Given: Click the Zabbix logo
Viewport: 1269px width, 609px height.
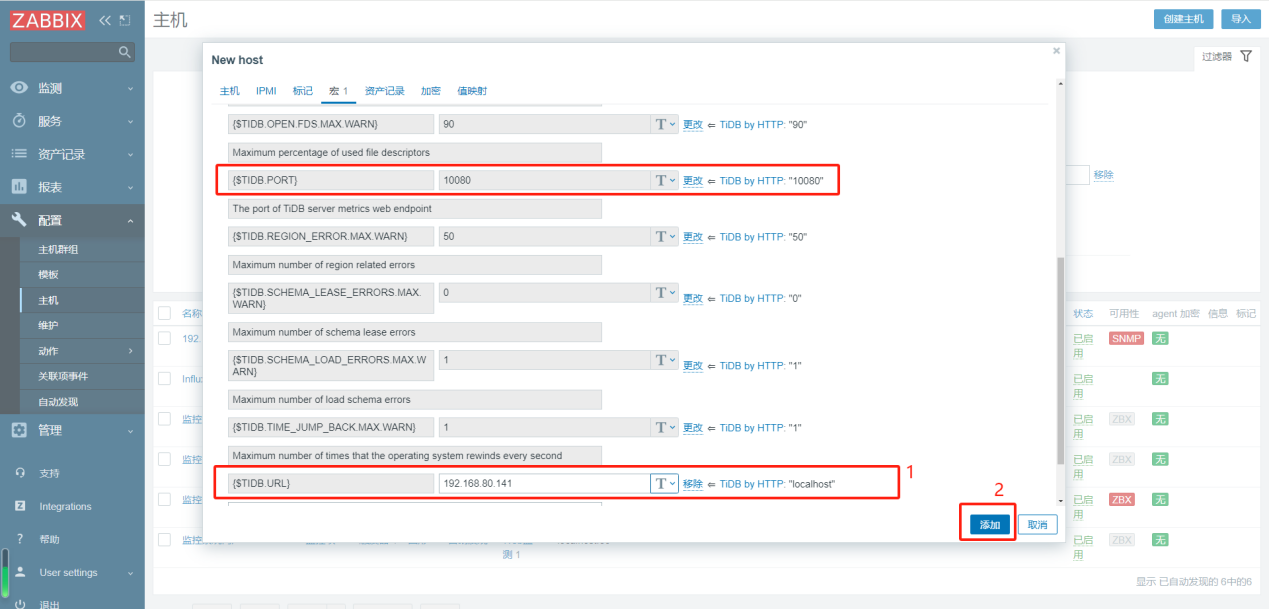Looking at the screenshot, I should pos(48,20).
